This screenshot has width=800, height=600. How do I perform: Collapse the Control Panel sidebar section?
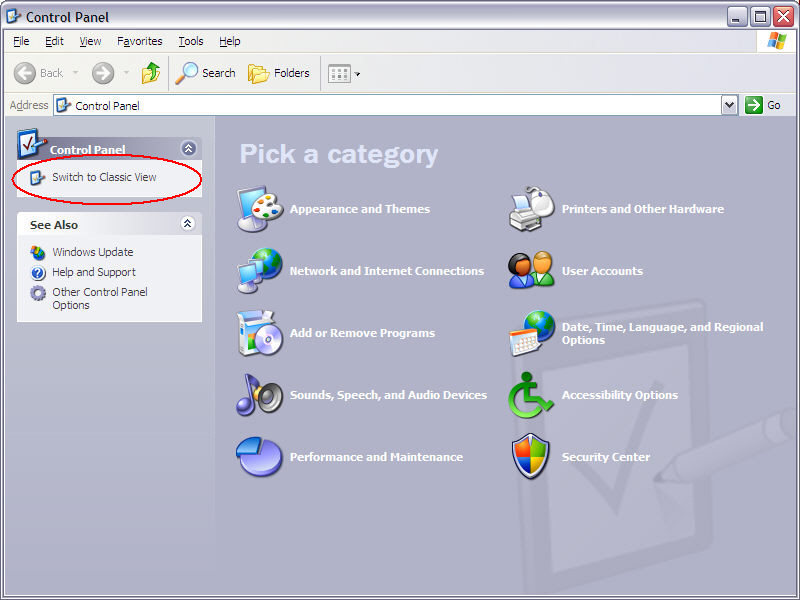(188, 148)
